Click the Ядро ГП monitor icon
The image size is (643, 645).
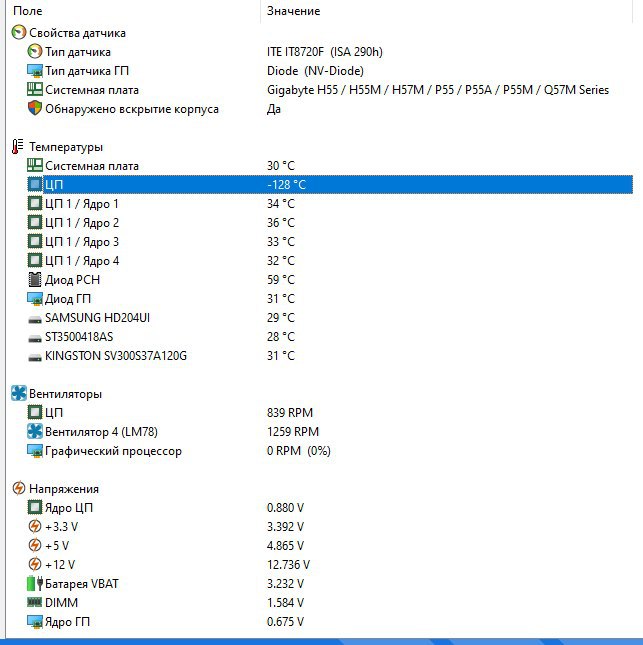(35, 622)
